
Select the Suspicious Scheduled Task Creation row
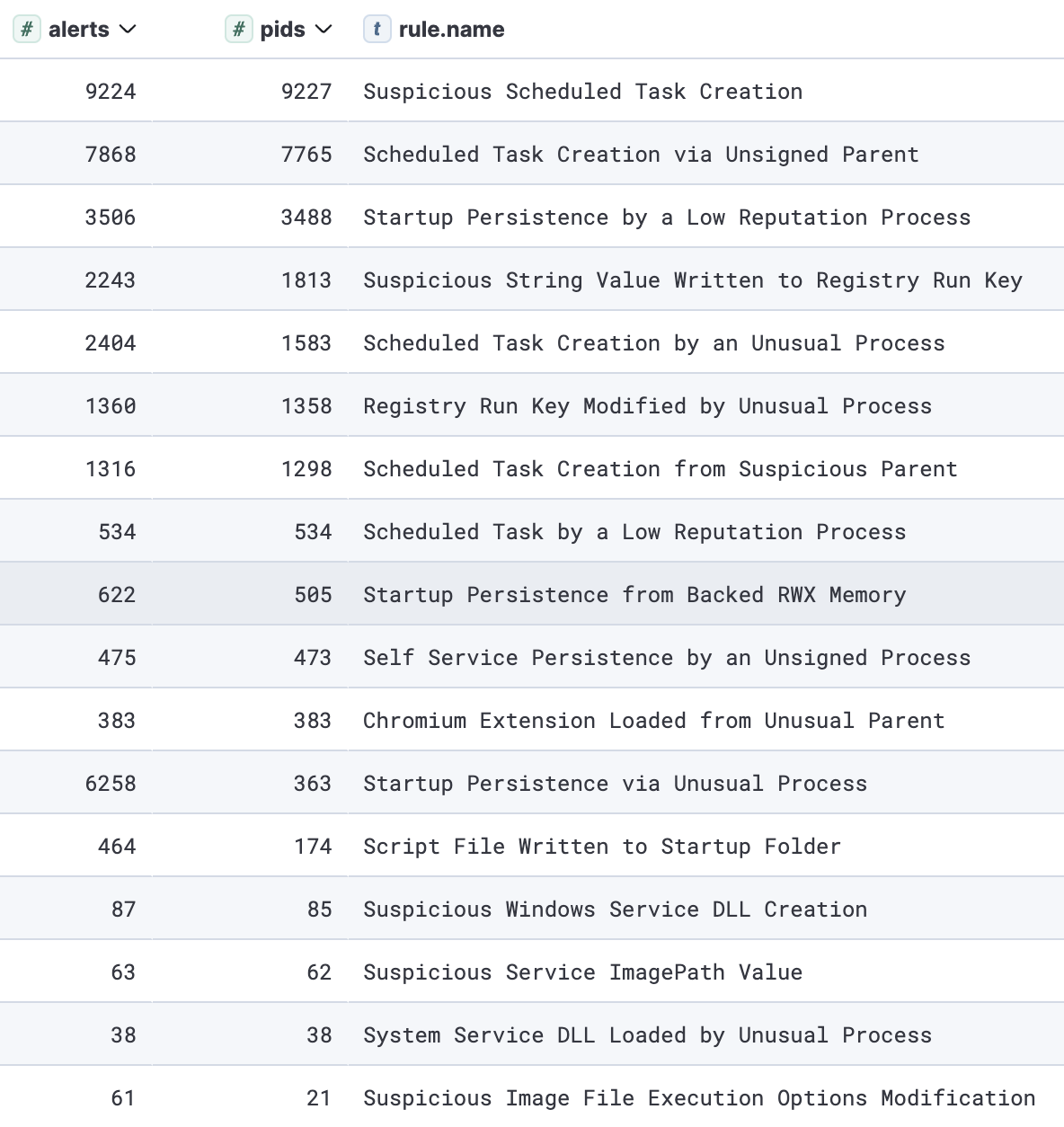[x=582, y=92]
